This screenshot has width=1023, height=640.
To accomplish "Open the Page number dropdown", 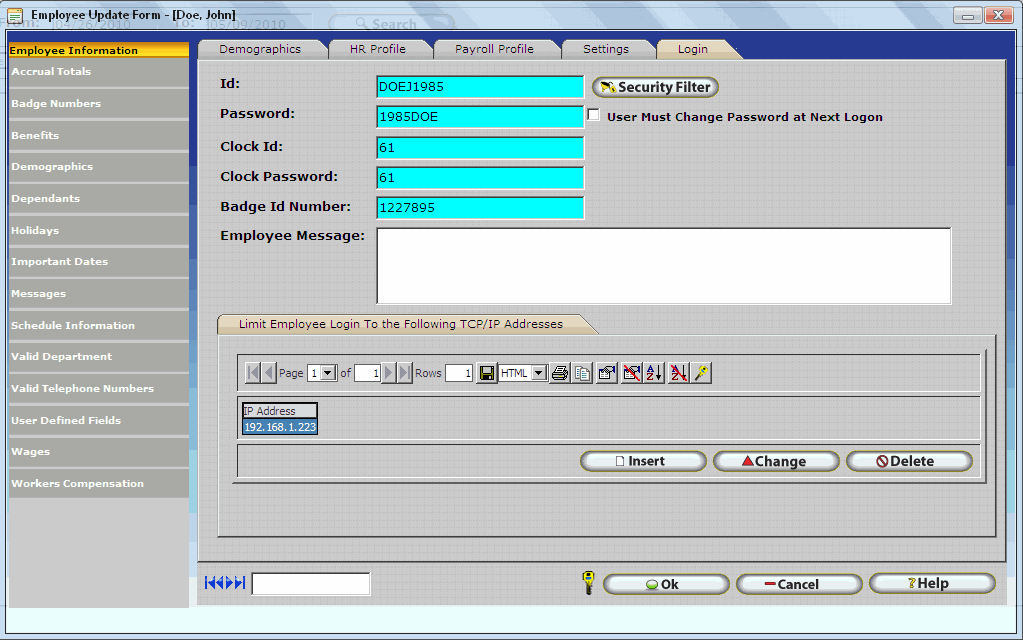I will (328, 373).
